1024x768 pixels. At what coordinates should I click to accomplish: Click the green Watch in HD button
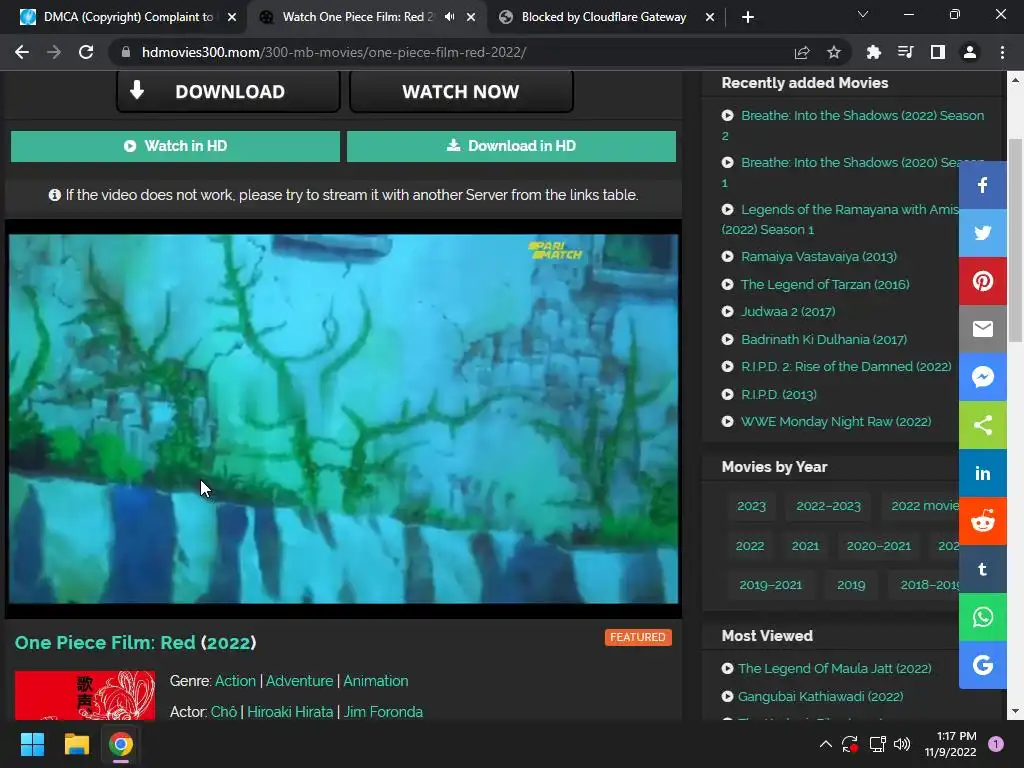pos(175,146)
